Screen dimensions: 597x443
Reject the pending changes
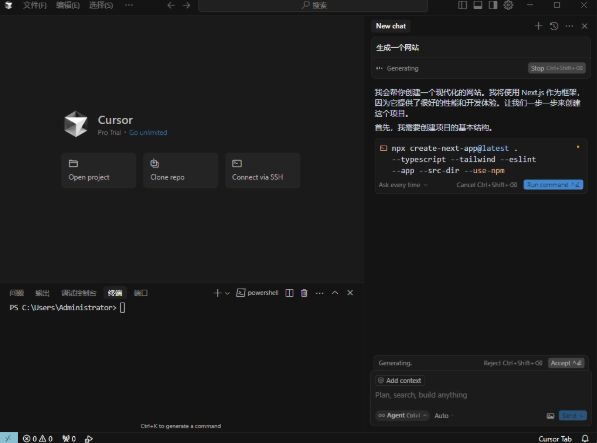[x=512, y=363]
